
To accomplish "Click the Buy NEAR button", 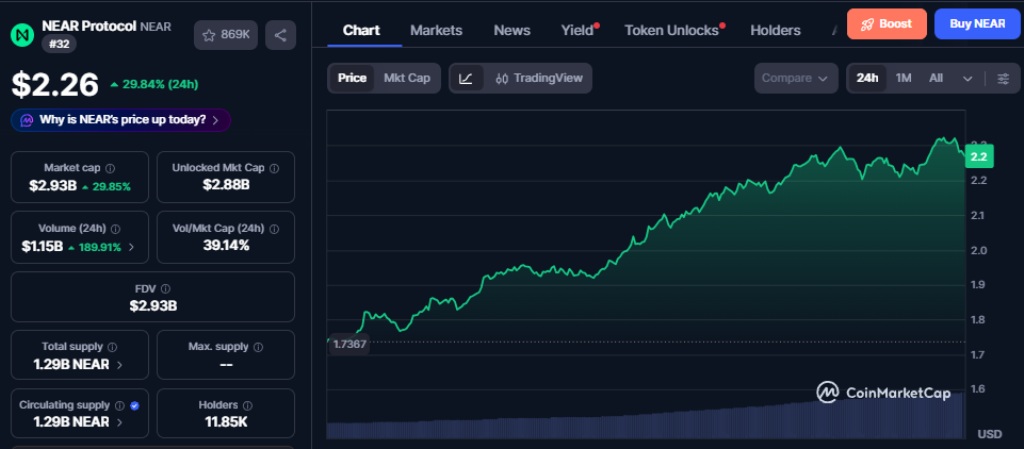I will click(977, 24).
